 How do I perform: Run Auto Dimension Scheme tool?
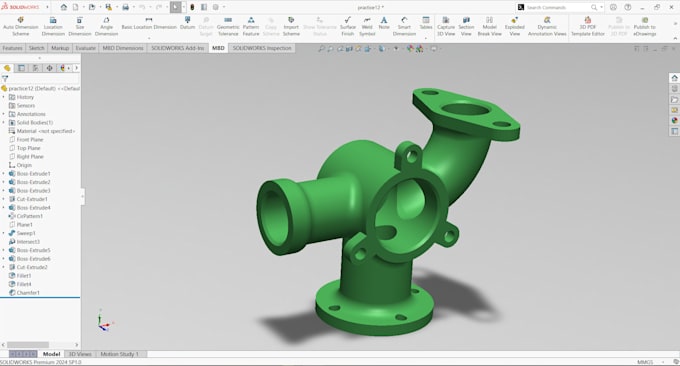20,26
